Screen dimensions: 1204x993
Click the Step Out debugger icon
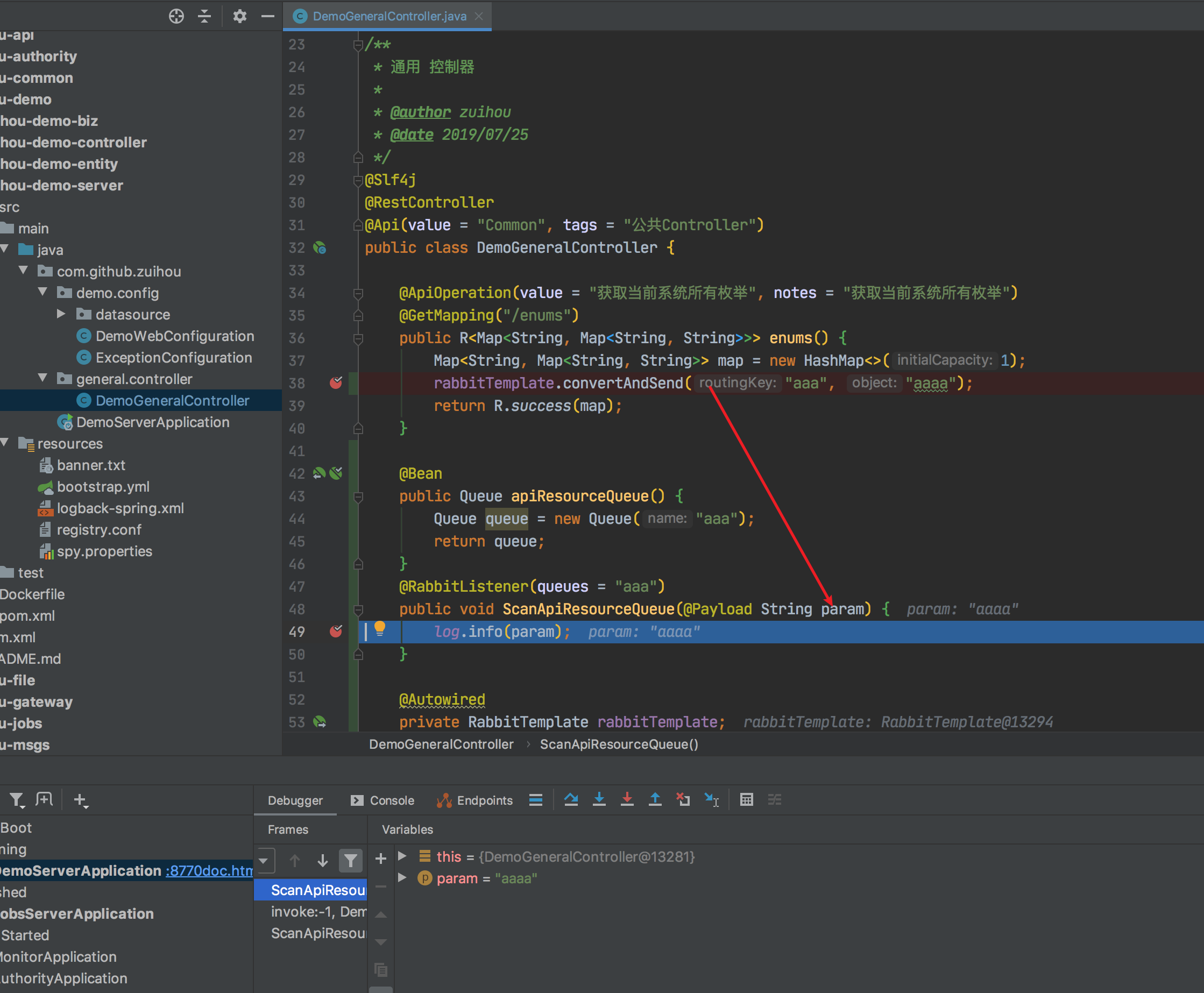coord(655,800)
